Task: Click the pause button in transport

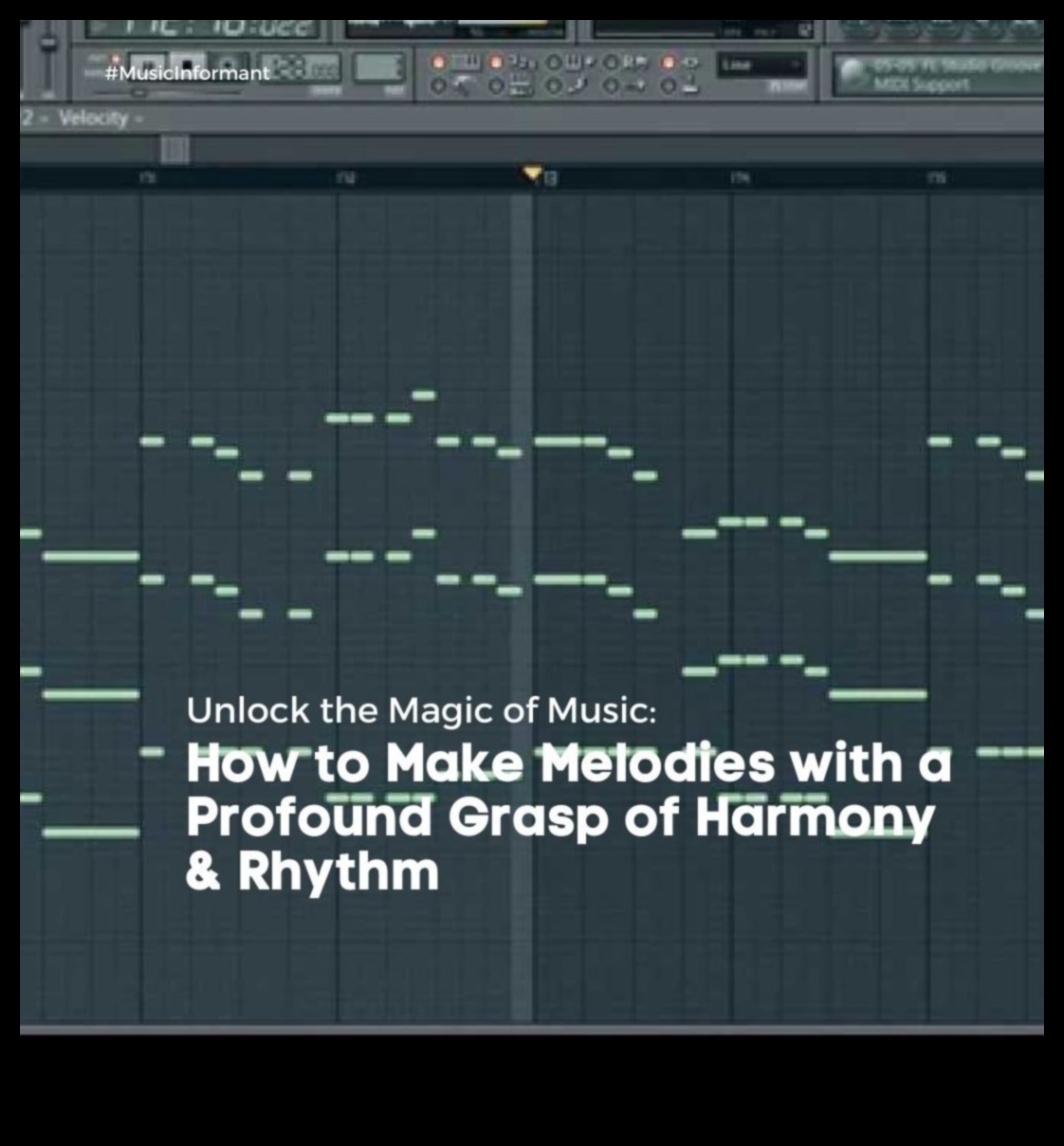Action: (x=148, y=68)
